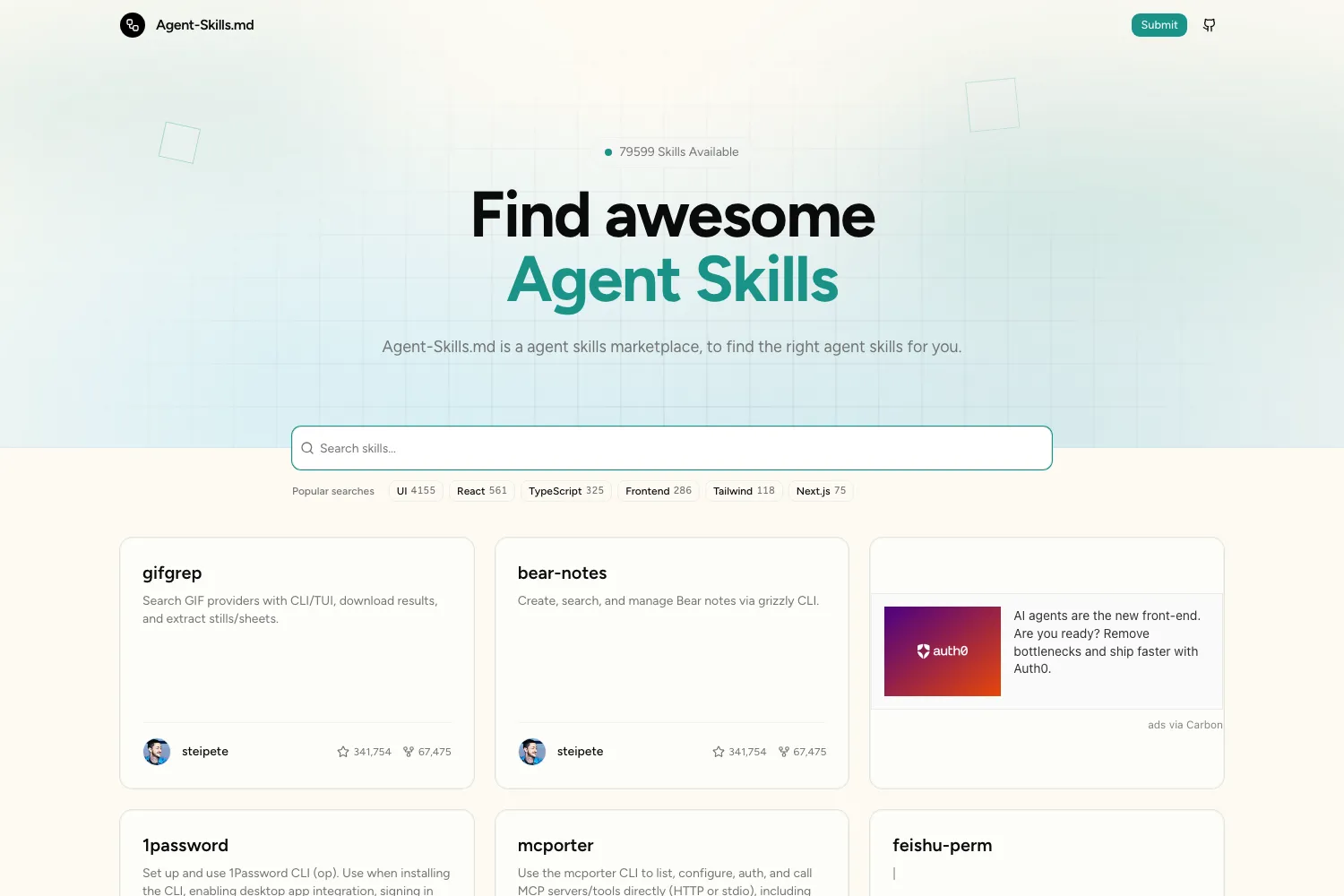Open the bear-notes skill title
This screenshot has height=896, width=1344.
pyautogui.click(x=563, y=573)
